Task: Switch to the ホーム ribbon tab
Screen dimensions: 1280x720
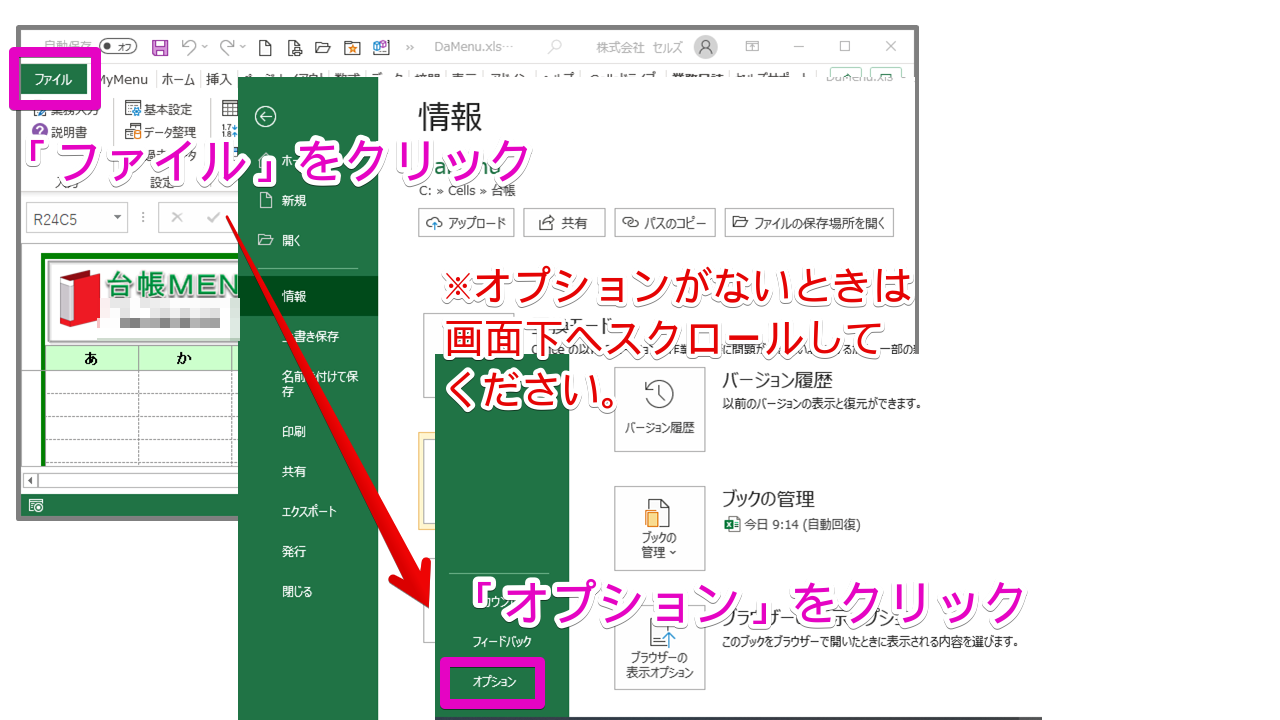Action: point(178,80)
